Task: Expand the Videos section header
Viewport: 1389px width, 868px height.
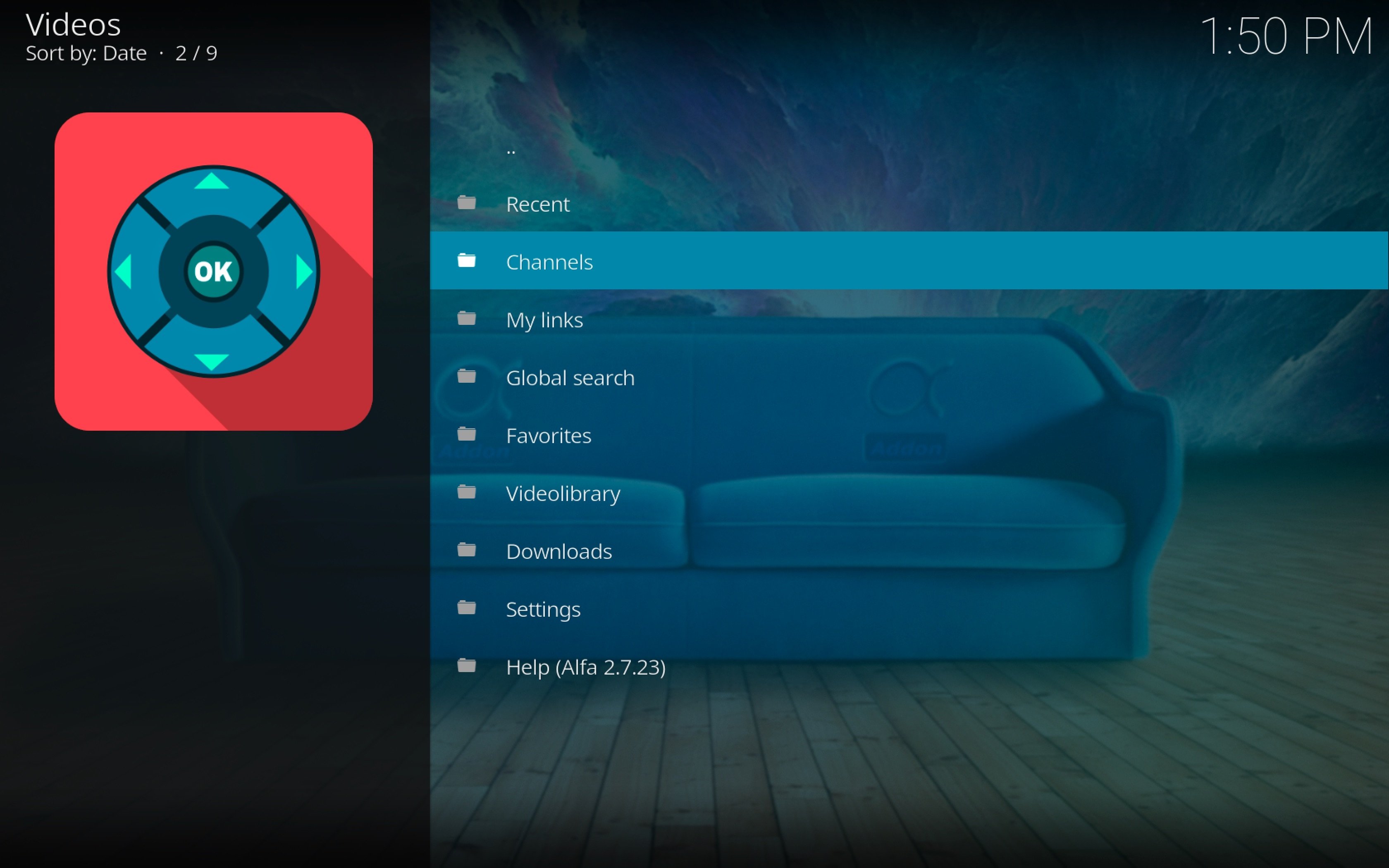Action: click(72, 23)
